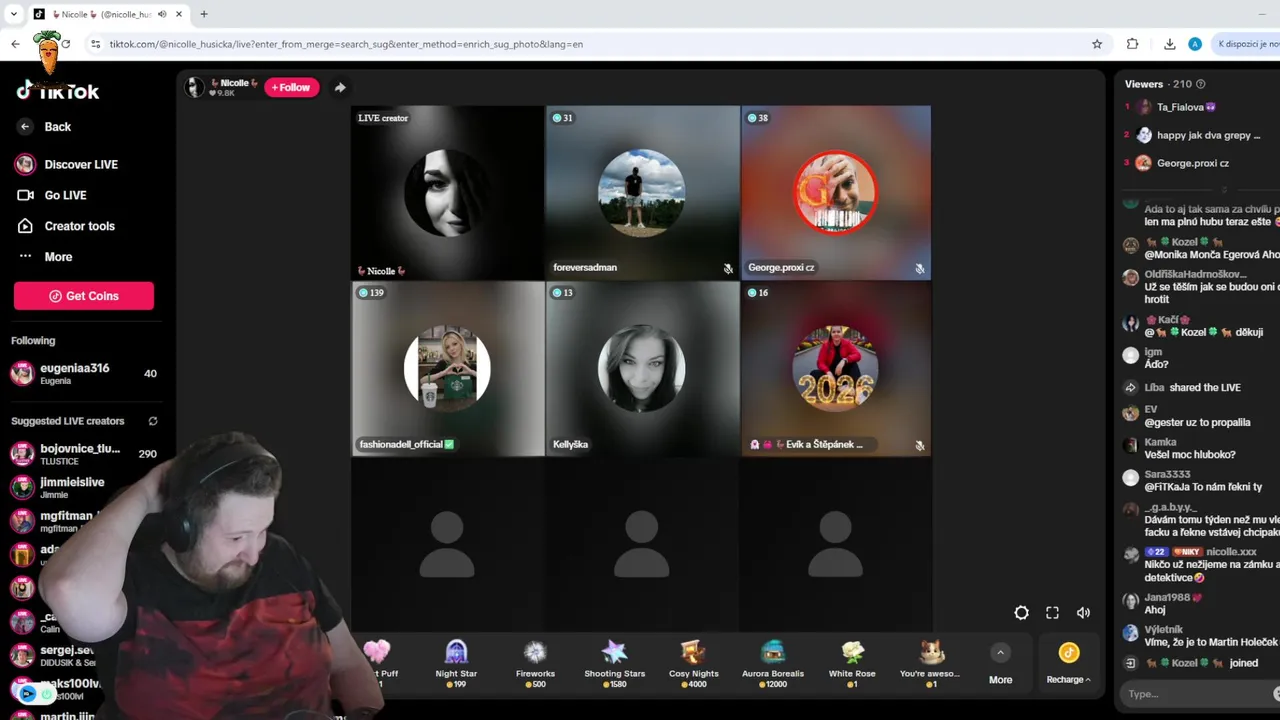Open Go LIVE in sidebar
The height and width of the screenshot is (720, 1280).
tap(52, 195)
